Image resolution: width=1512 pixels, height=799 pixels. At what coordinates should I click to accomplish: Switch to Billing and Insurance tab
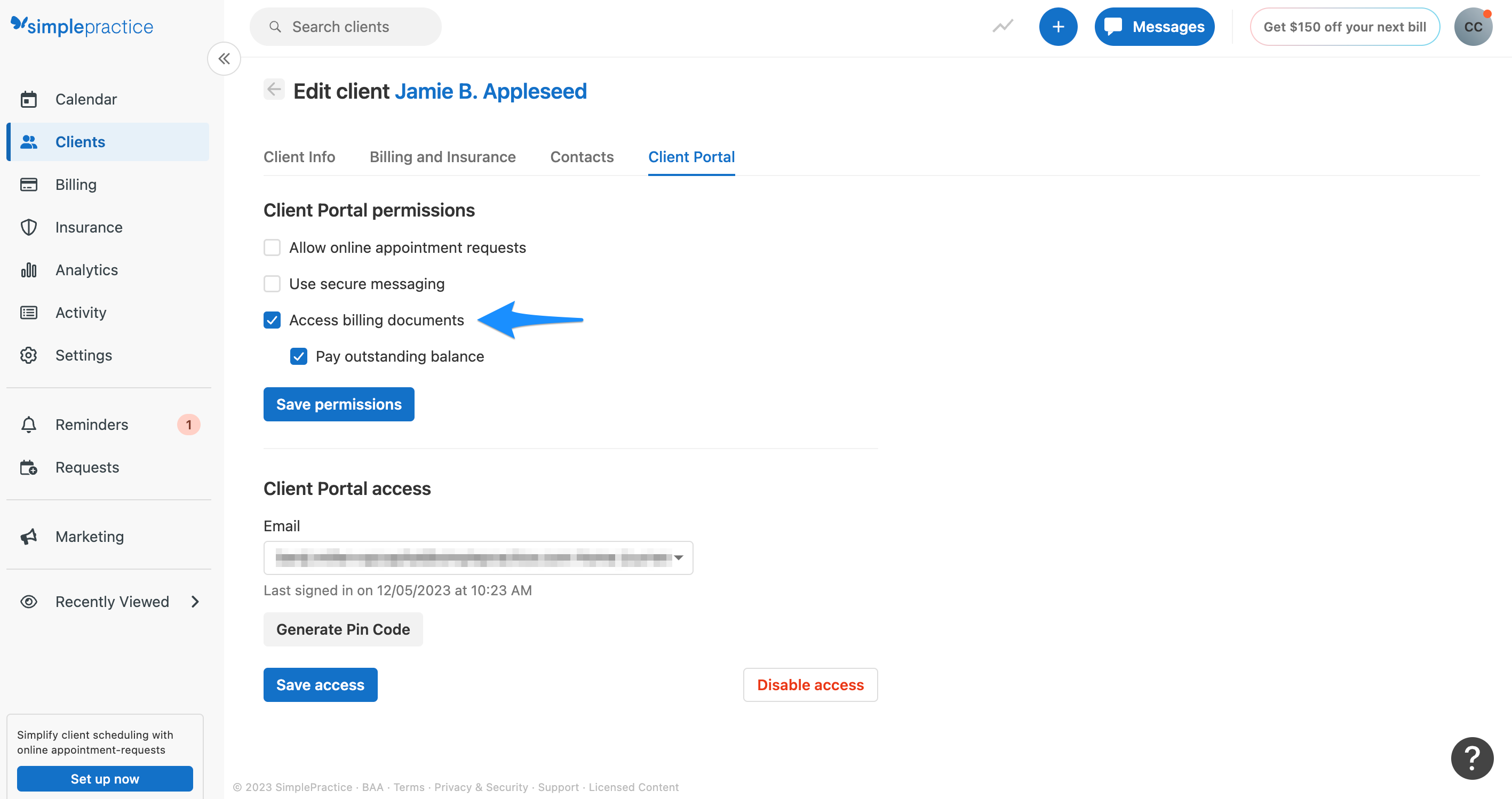click(443, 157)
